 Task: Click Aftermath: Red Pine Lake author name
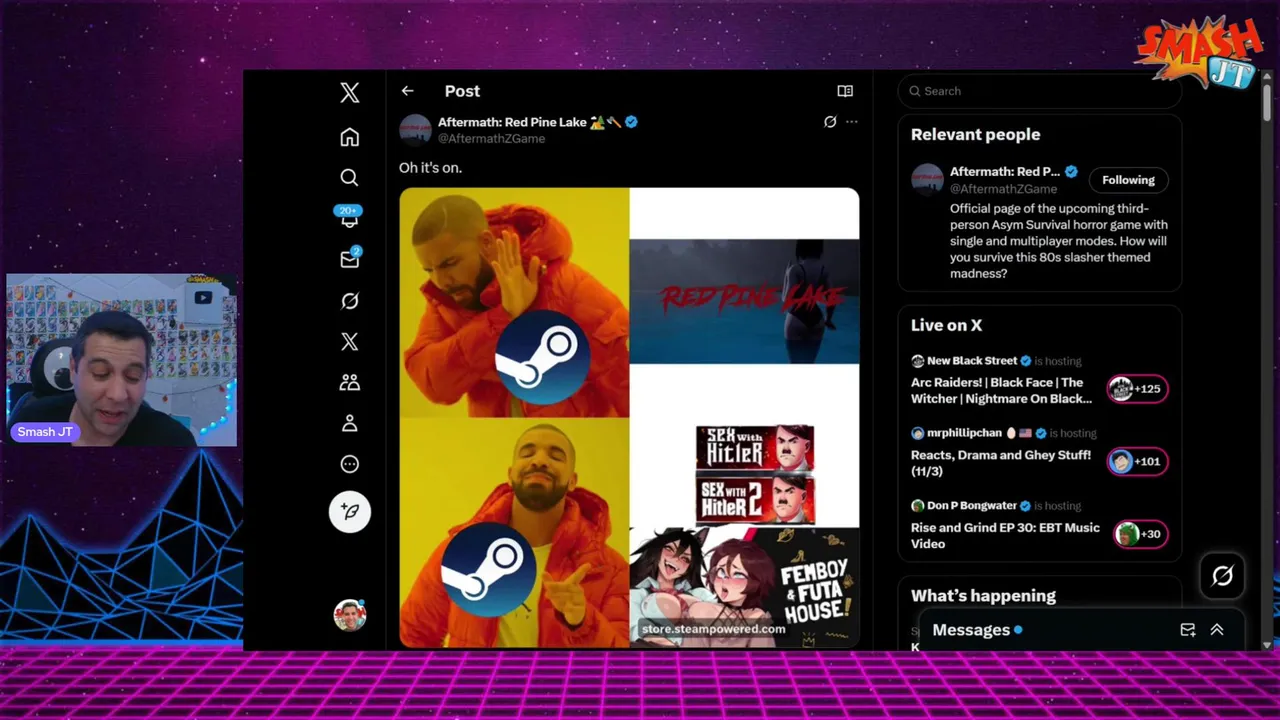(x=512, y=122)
